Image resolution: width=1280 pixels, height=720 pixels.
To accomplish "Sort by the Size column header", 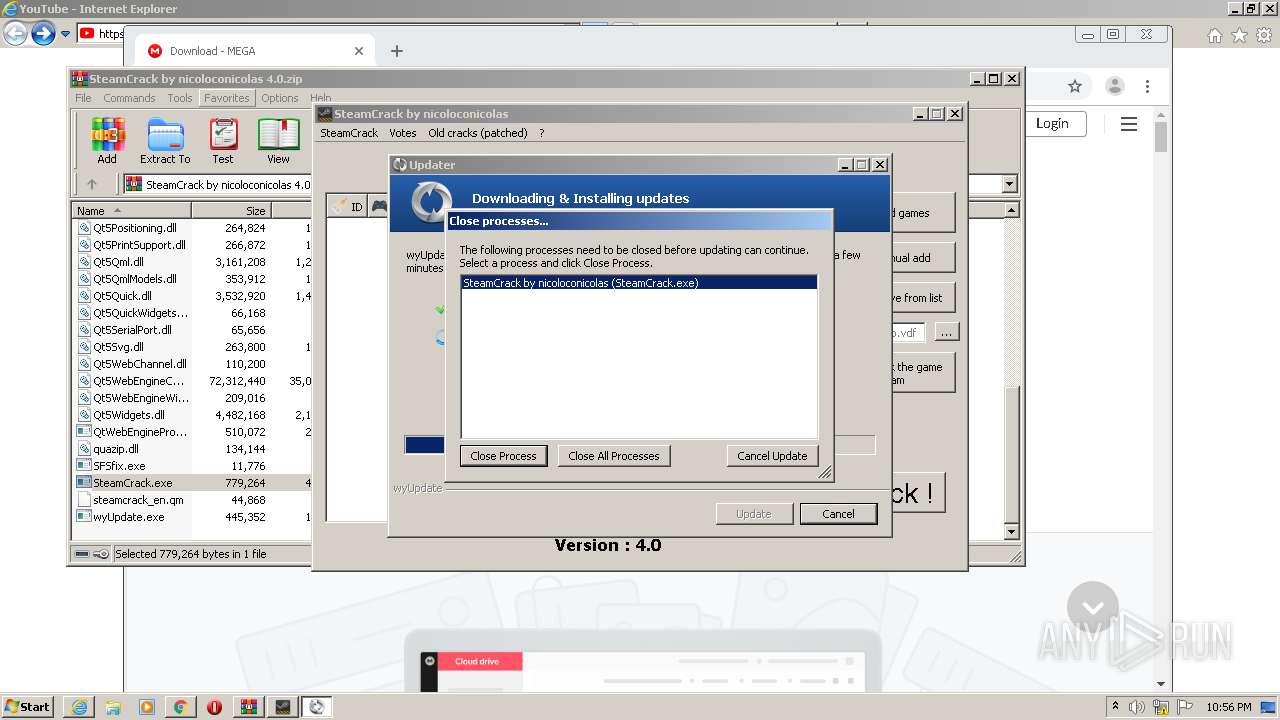I will (231, 211).
